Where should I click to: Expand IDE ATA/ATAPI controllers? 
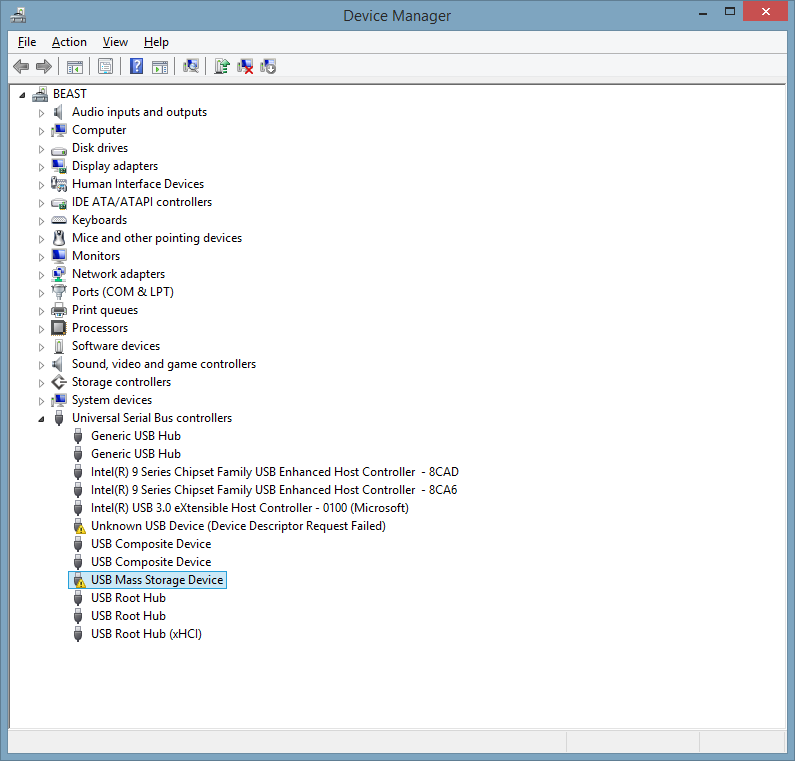pyautogui.click(x=42, y=203)
